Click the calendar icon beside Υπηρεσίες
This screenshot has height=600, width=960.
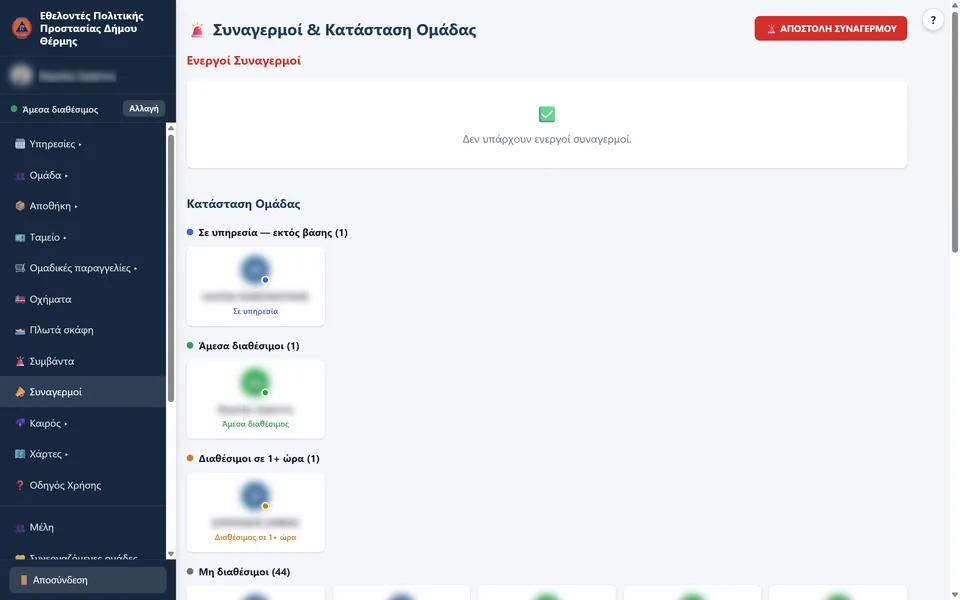tap(20, 144)
